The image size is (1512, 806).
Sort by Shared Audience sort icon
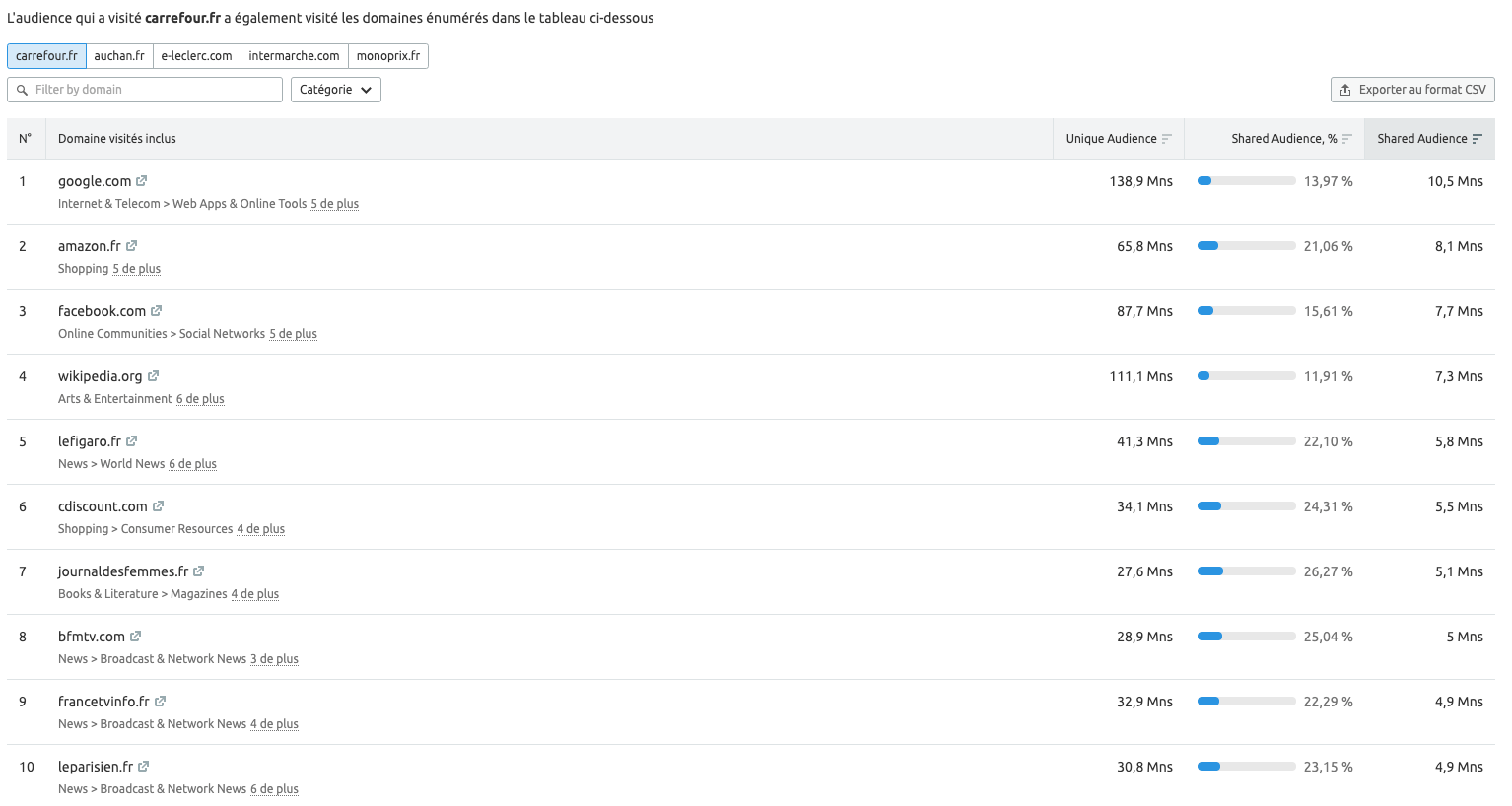[1477, 139]
